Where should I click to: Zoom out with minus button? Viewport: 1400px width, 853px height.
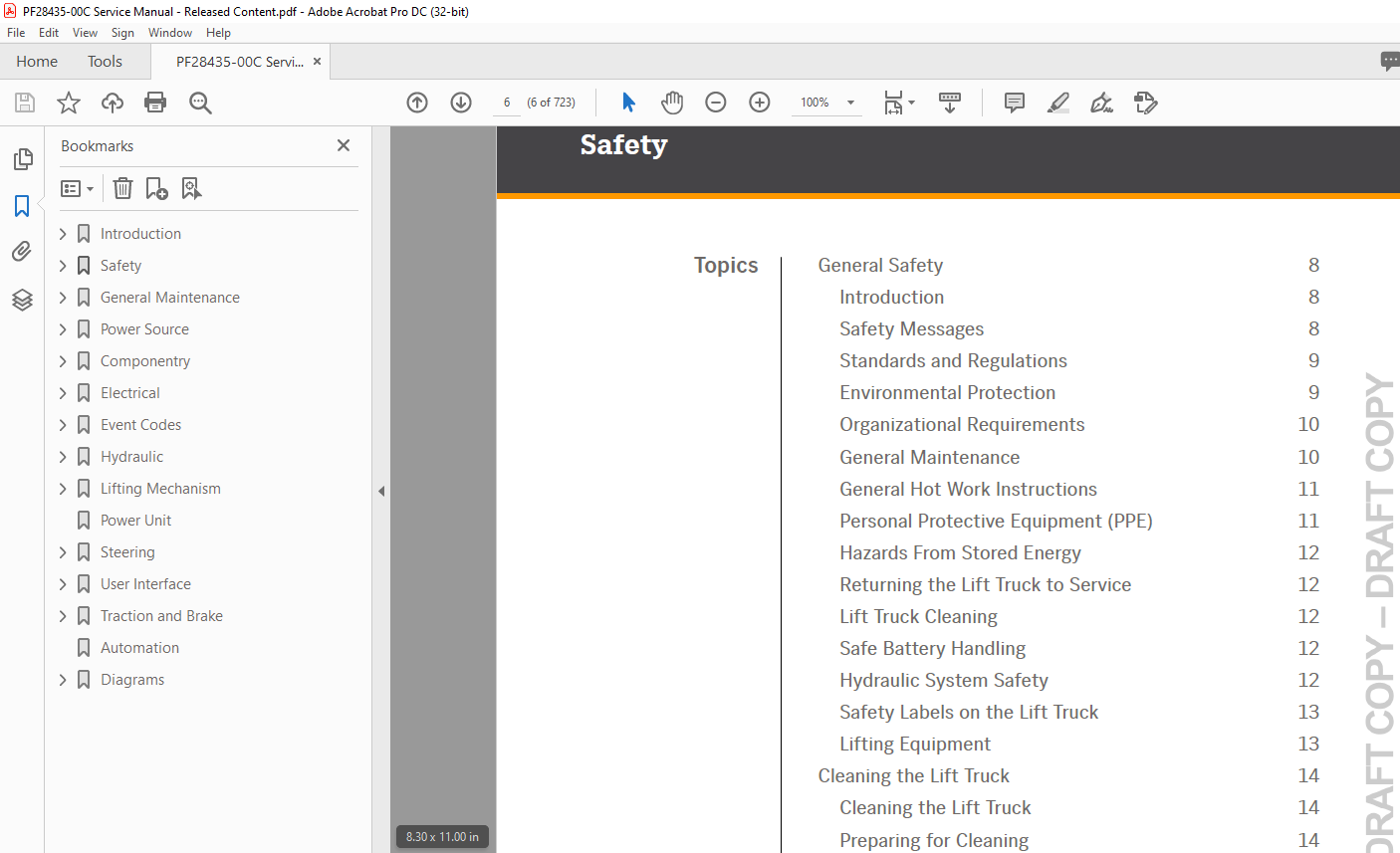(716, 103)
